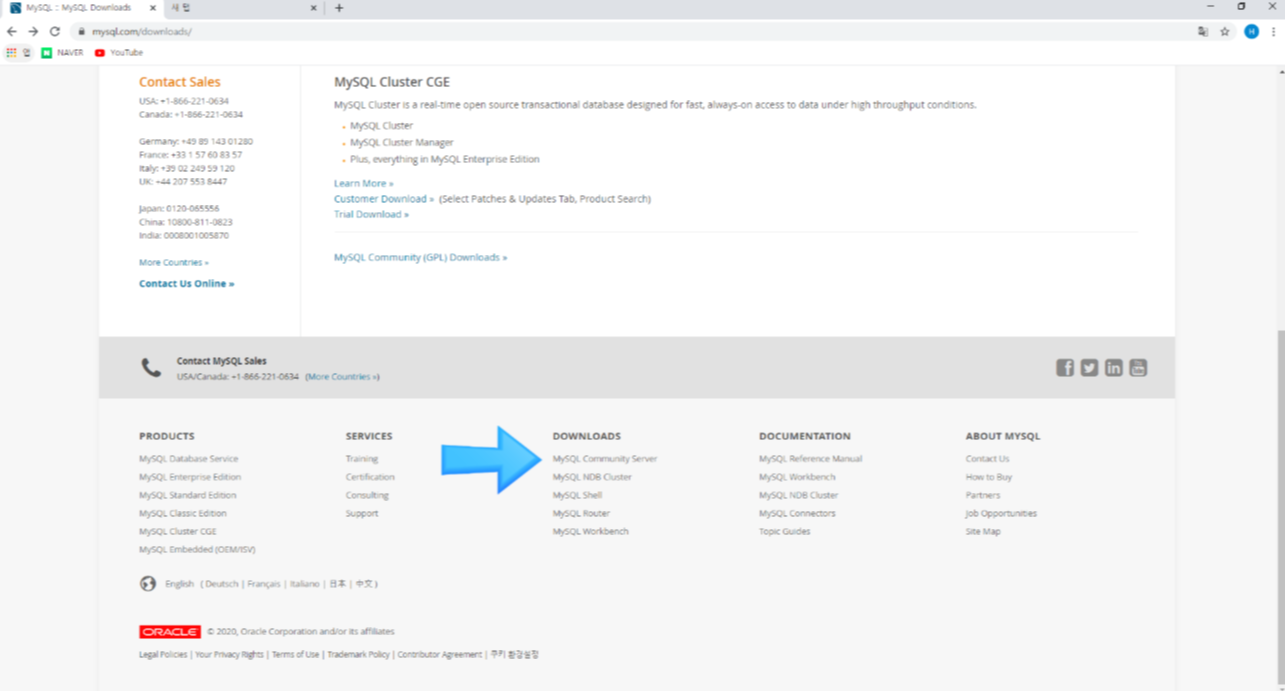Open Topic Guides link
Screen dimensions: 1285x691
click(785, 531)
